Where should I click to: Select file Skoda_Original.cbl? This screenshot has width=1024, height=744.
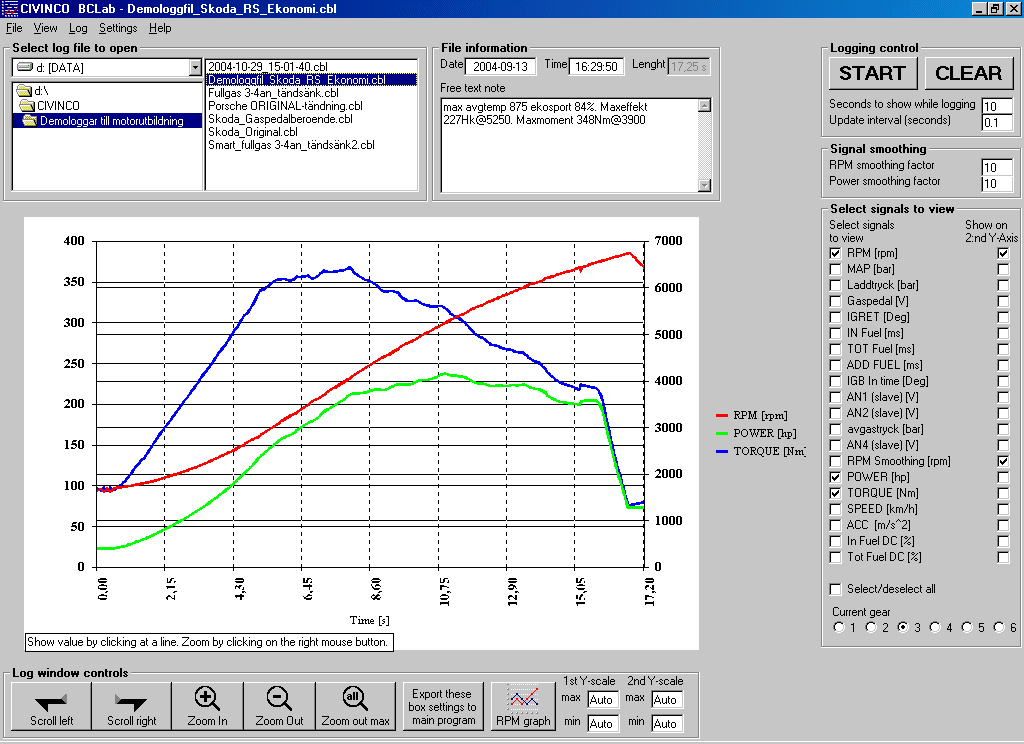(253, 132)
